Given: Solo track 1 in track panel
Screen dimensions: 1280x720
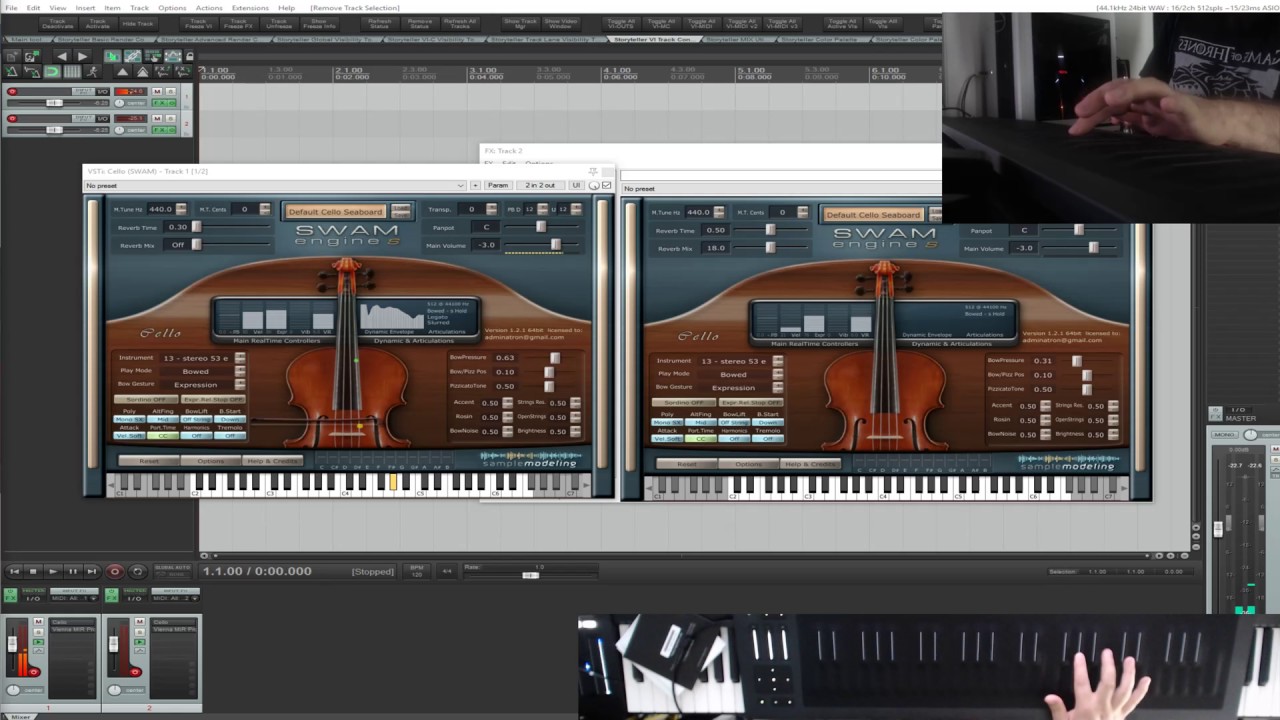Looking at the screenshot, I should [169, 92].
